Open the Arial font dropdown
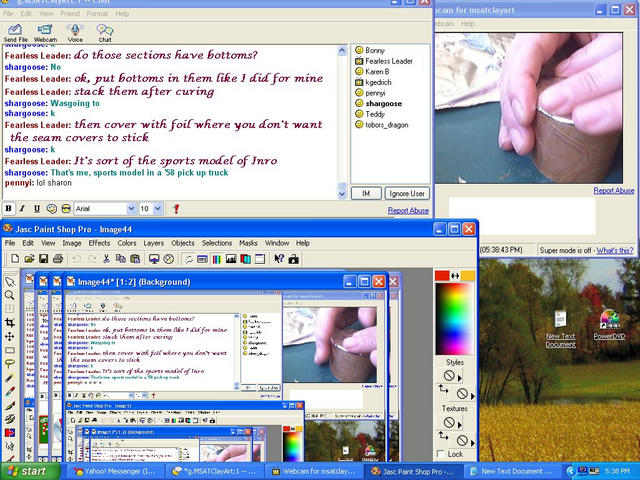This screenshot has height=480, width=640. point(131,209)
